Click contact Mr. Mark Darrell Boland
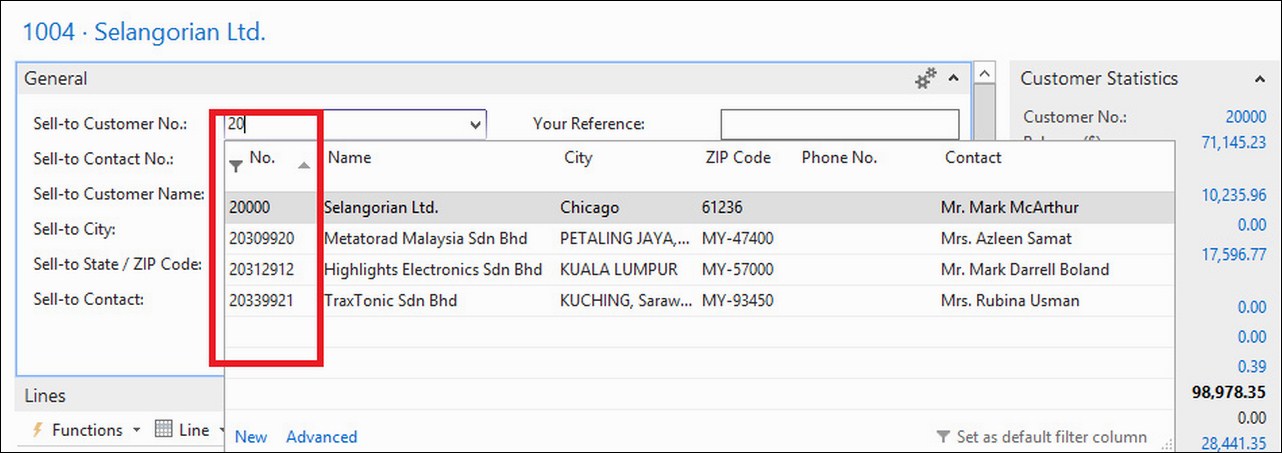The image size is (1282, 453). click(1025, 270)
